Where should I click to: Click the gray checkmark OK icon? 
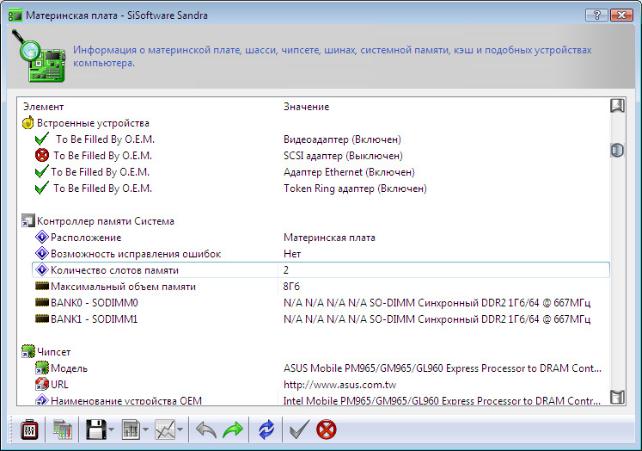(x=298, y=430)
